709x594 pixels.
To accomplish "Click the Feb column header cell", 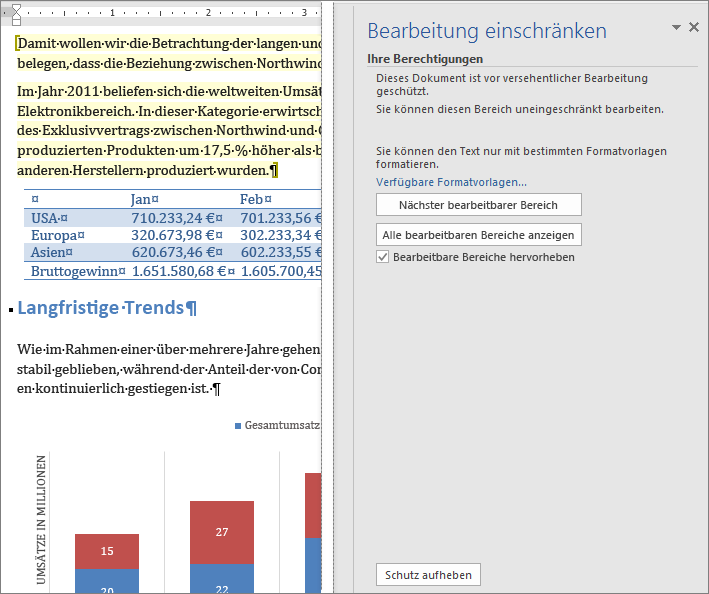I will tap(256, 199).
